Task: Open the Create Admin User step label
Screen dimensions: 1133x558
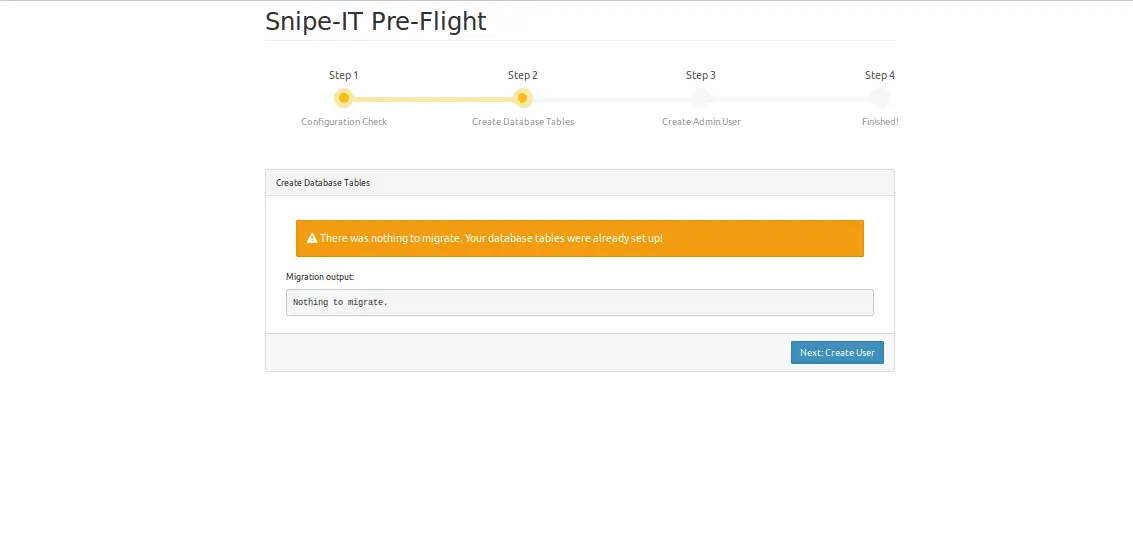Action: tap(701, 121)
